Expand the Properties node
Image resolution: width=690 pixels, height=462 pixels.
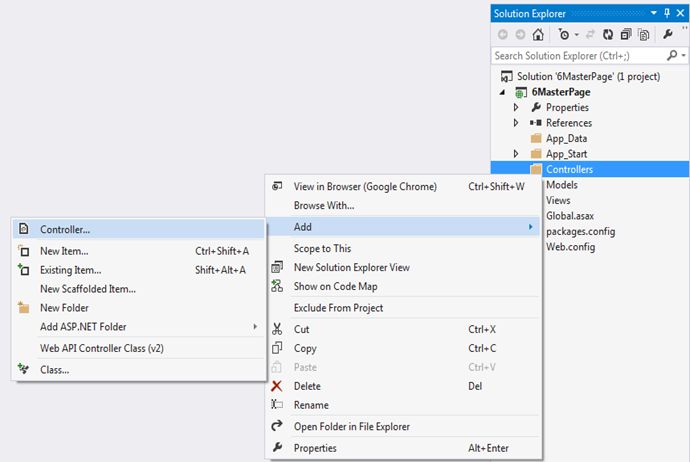pyautogui.click(x=516, y=107)
